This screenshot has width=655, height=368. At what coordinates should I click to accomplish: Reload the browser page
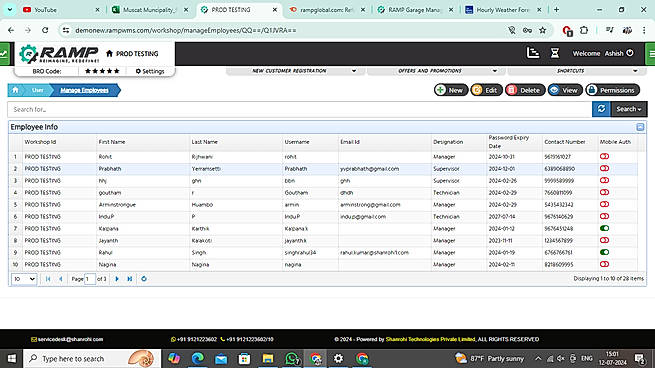tap(45, 30)
